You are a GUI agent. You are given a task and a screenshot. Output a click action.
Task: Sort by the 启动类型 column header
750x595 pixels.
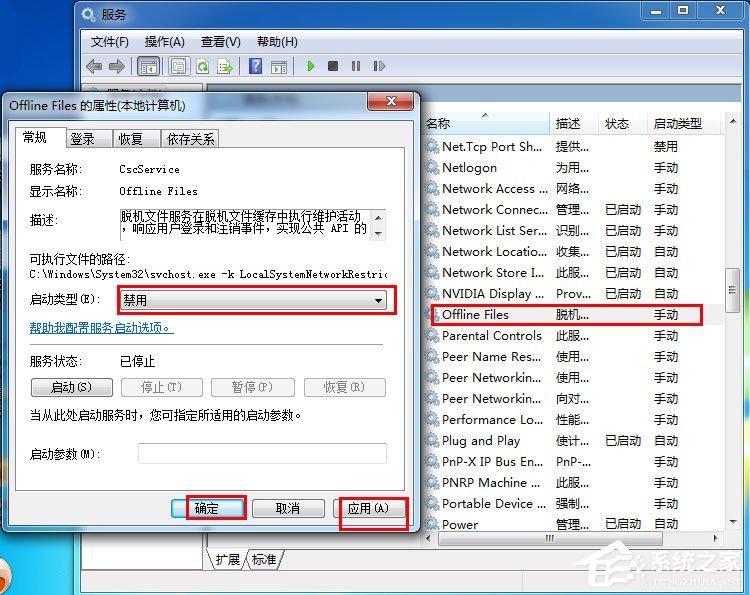tap(683, 124)
